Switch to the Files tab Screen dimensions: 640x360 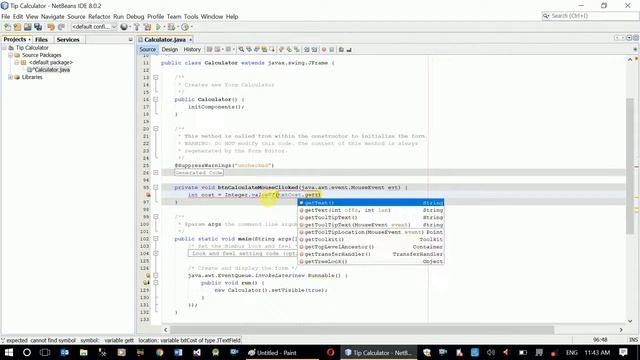42,40
